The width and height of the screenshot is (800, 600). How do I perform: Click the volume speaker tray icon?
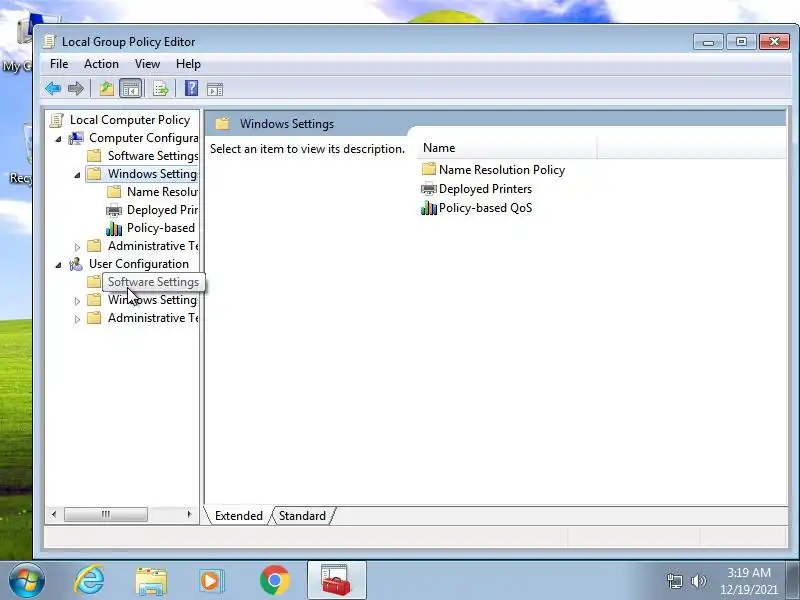point(698,581)
